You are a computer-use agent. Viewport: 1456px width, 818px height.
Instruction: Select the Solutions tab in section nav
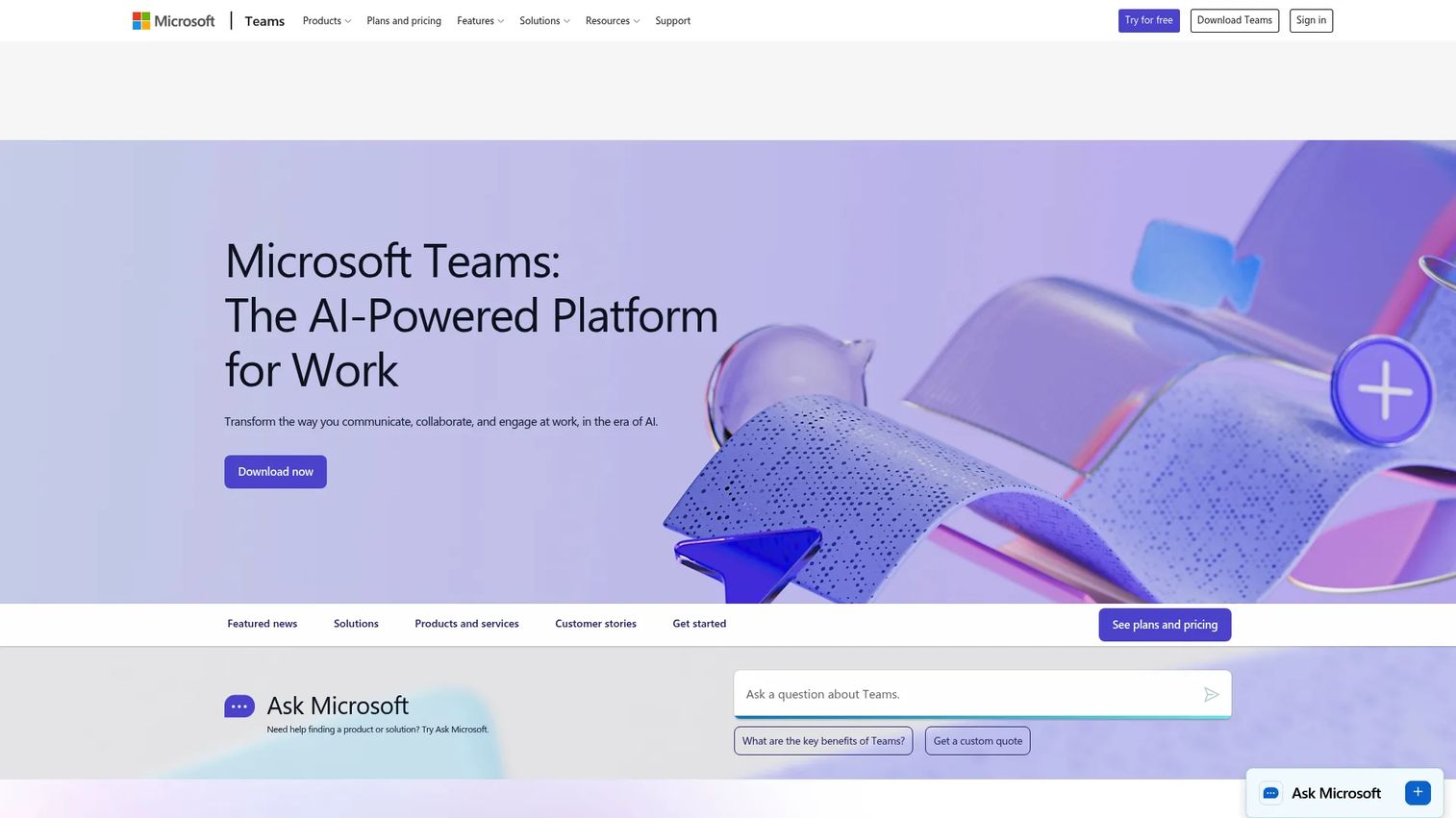pos(356,624)
